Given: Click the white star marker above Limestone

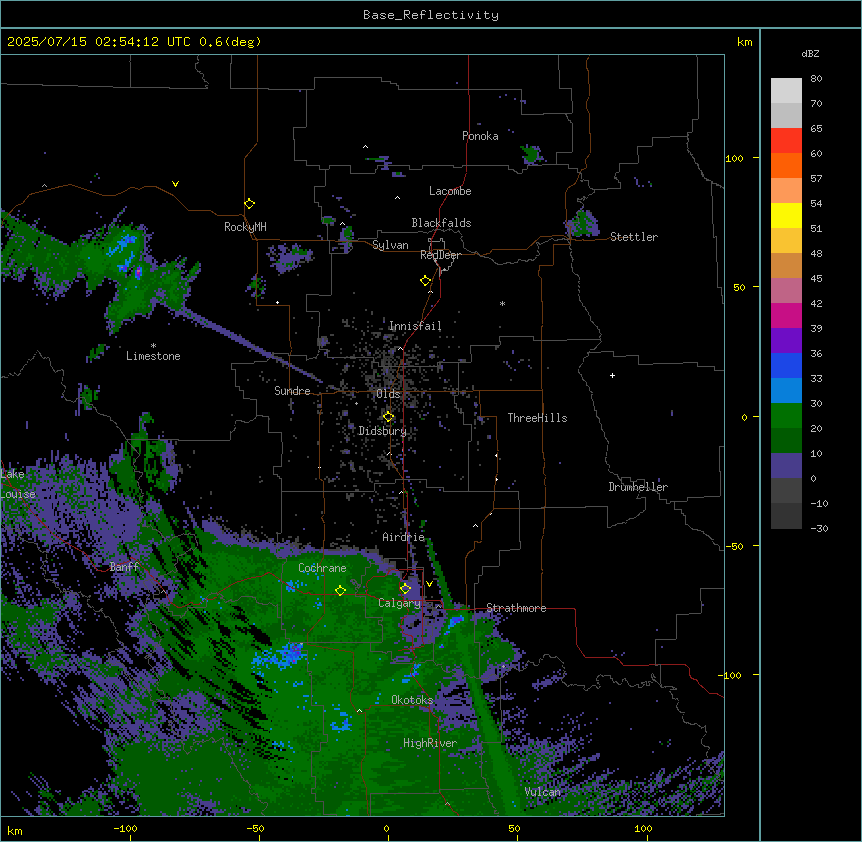Looking at the screenshot, I should 153,346.
